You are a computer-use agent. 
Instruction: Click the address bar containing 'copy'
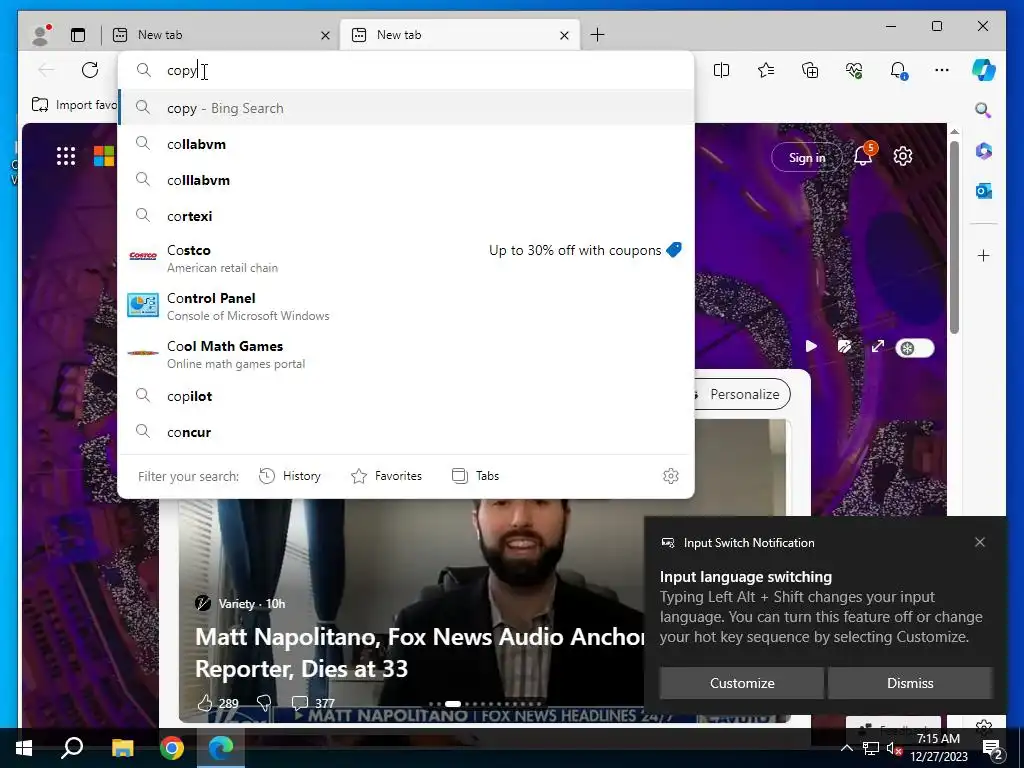click(406, 71)
